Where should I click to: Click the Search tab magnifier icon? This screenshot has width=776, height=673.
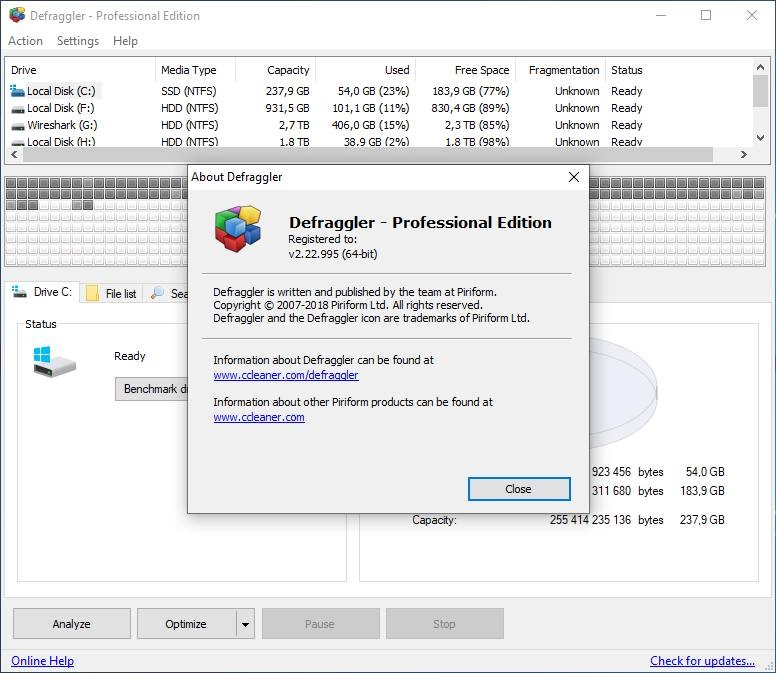(157, 292)
